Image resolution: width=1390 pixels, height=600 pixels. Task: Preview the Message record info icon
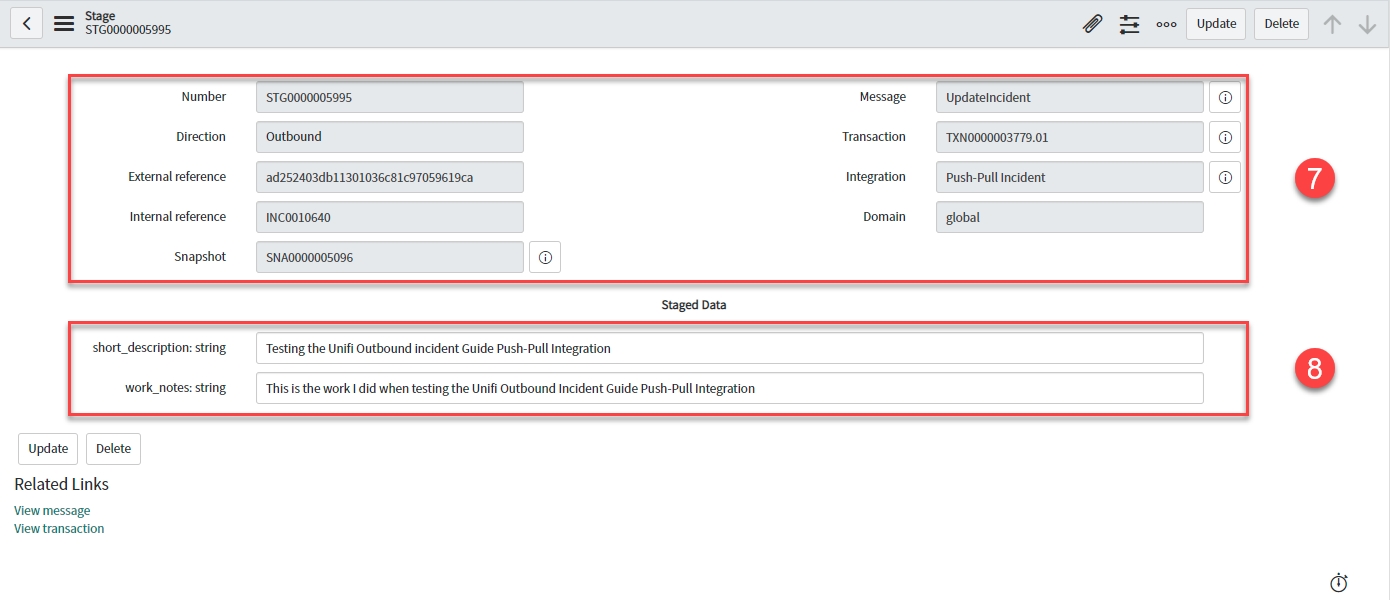(x=1225, y=97)
